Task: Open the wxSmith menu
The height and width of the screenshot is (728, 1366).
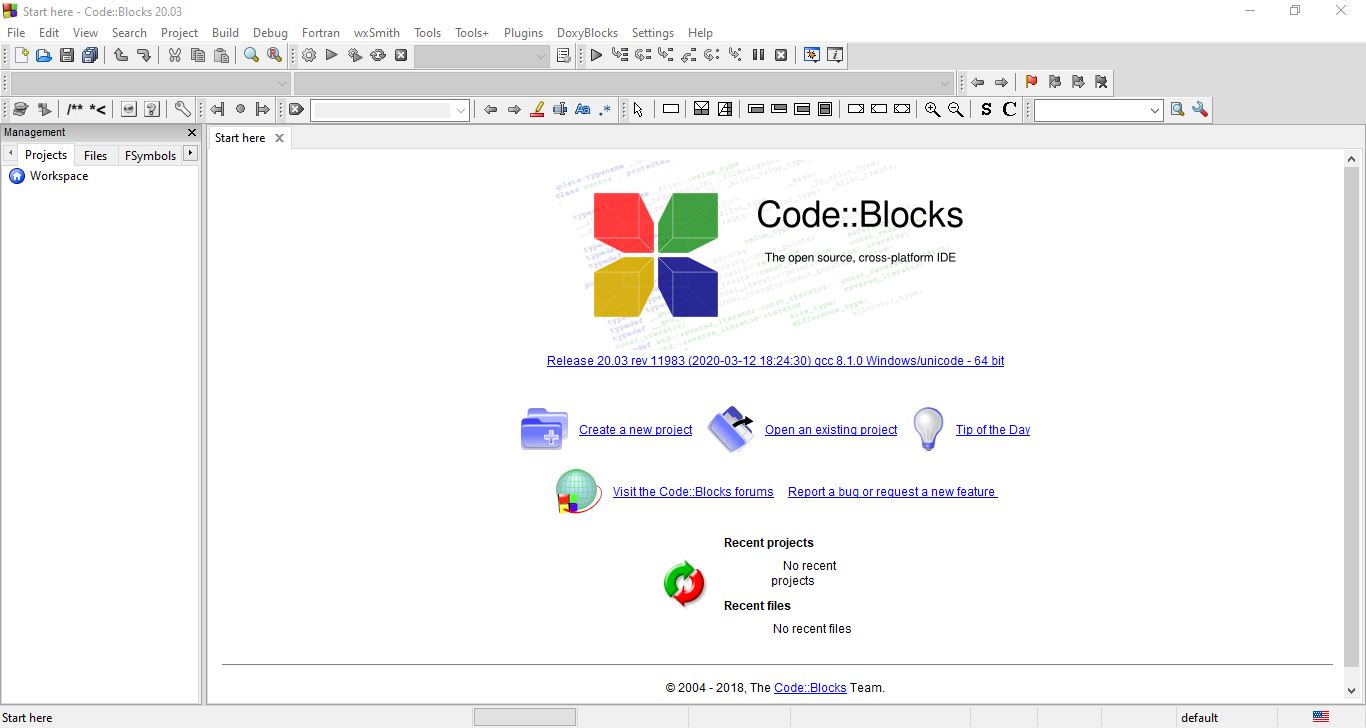Action: tap(377, 33)
